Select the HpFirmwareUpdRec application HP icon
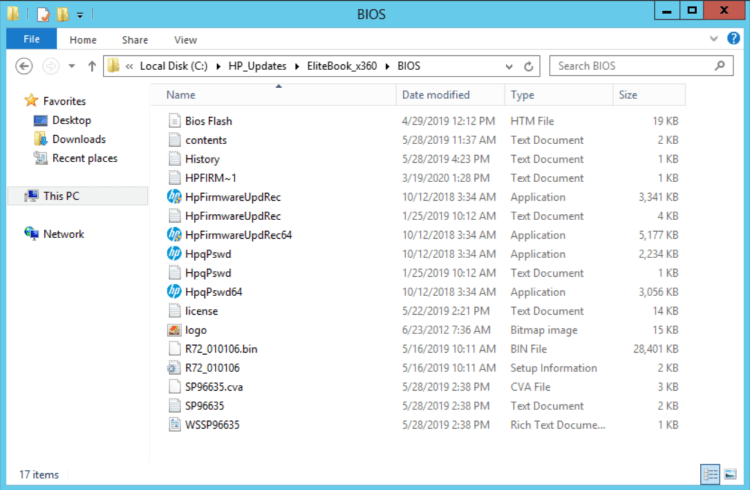 (174, 197)
